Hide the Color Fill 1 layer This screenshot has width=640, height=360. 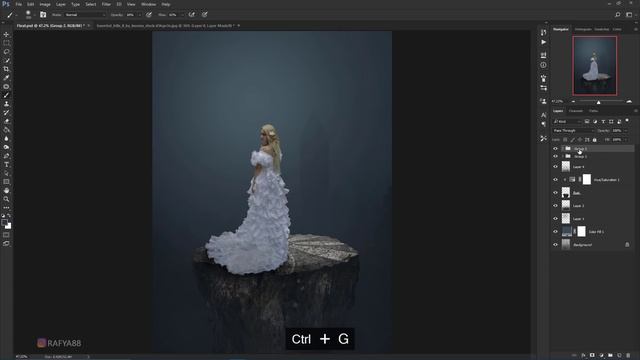pos(555,231)
